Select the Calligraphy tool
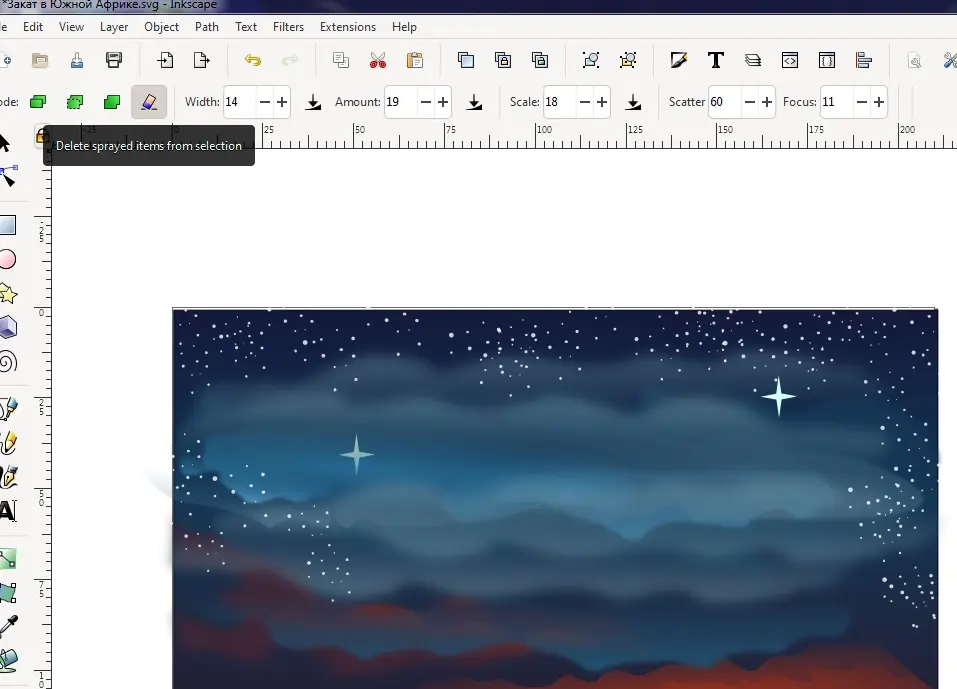The height and width of the screenshot is (689, 957). click(9, 477)
